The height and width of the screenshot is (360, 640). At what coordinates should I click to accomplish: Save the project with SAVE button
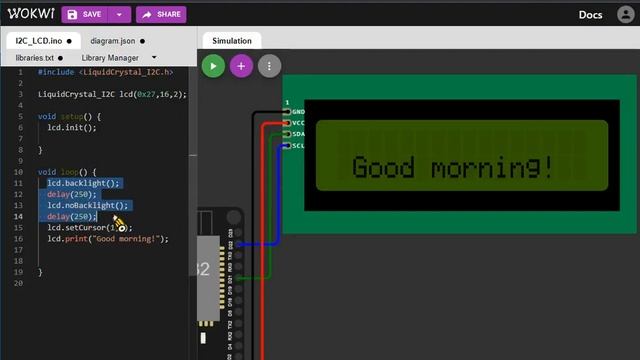84,15
